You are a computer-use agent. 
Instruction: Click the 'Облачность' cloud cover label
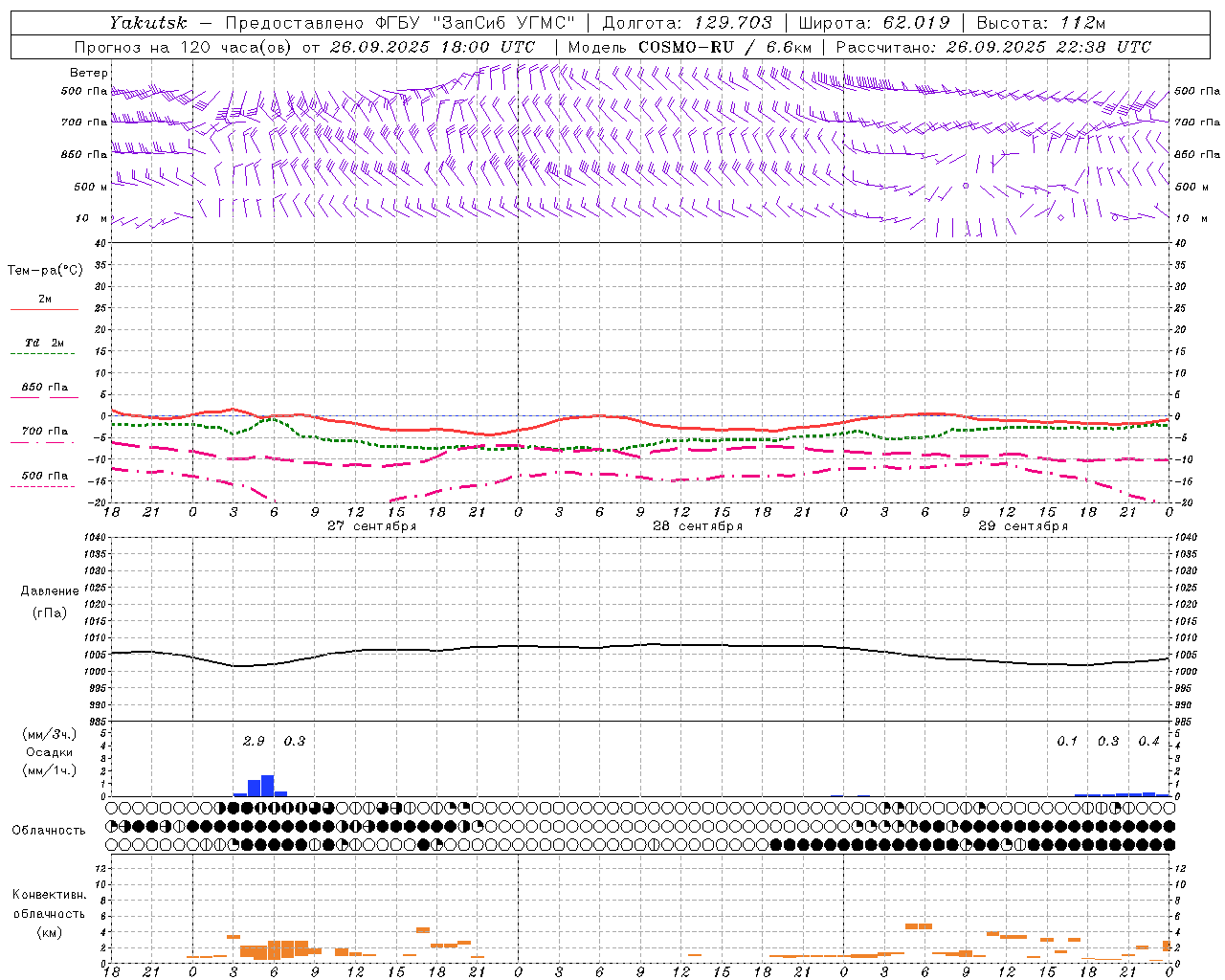49,831
